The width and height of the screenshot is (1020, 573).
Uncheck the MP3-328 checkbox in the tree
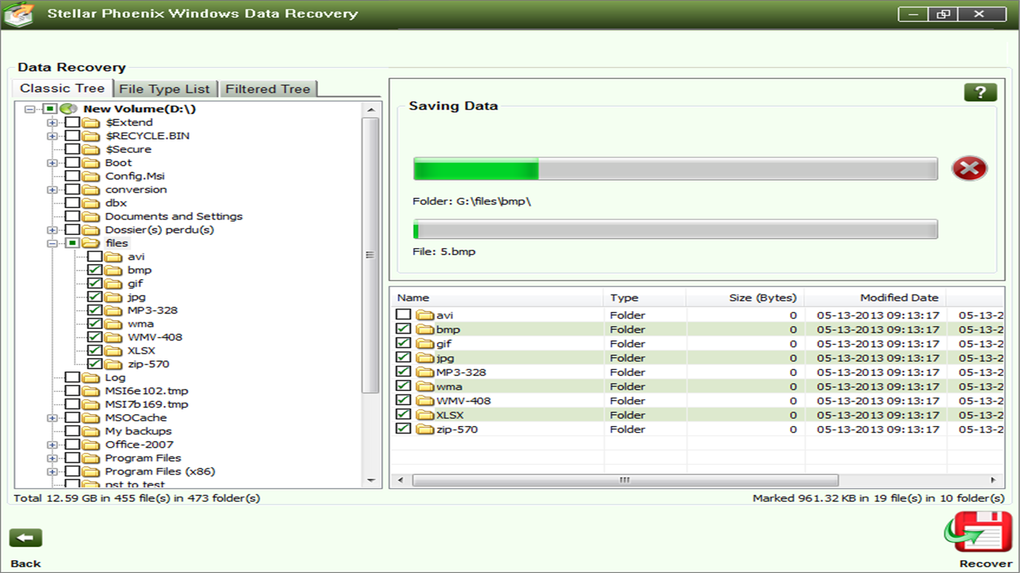tap(95, 310)
